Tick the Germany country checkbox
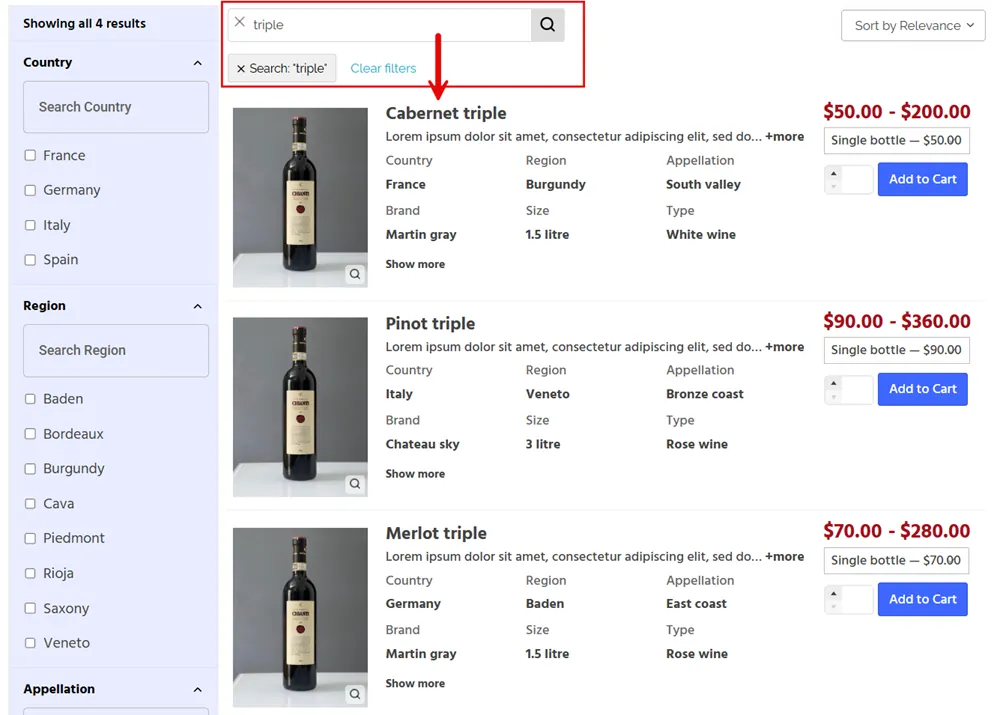The width and height of the screenshot is (1000, 715). [30, 190]
